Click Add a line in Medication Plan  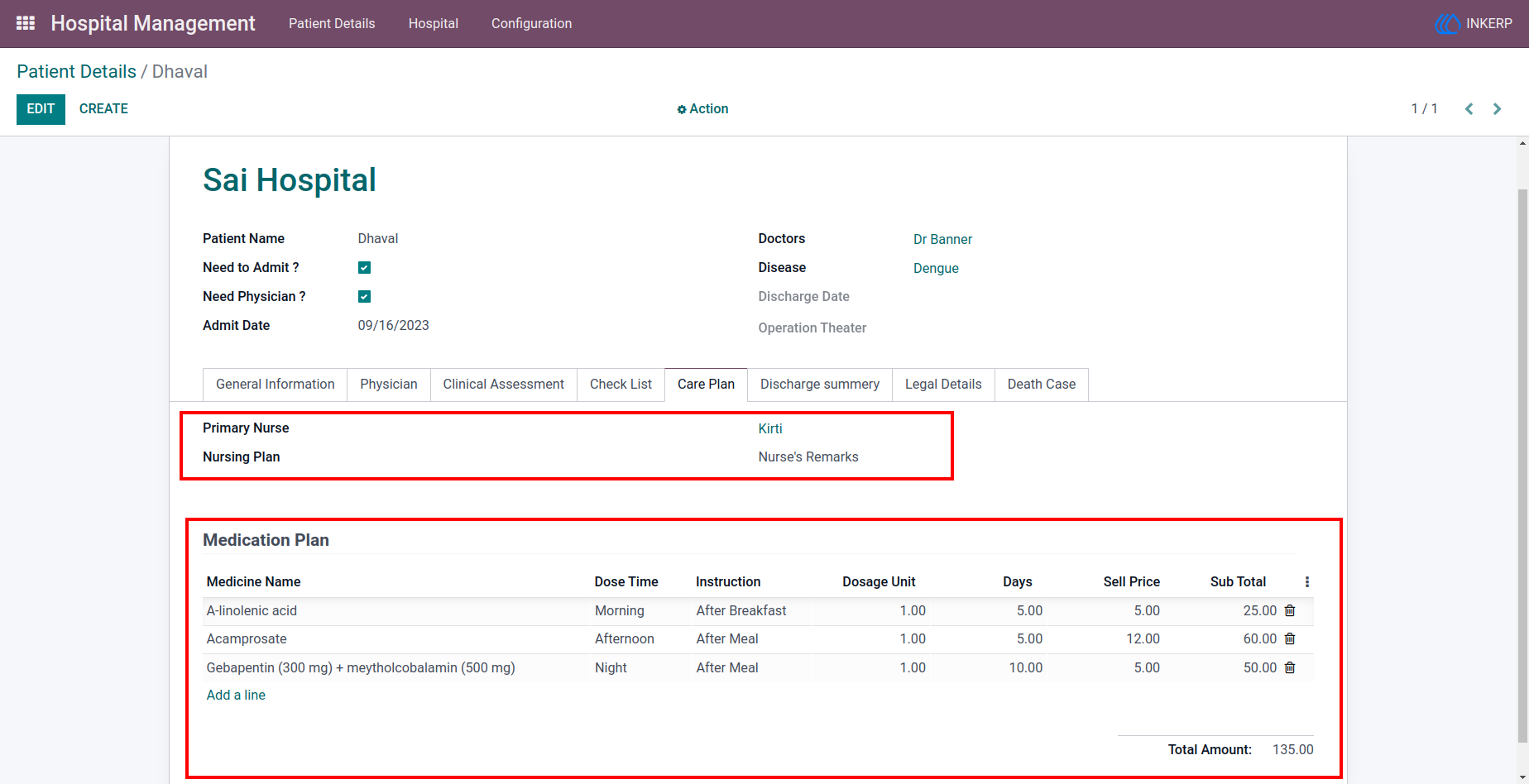pos(236,695)
